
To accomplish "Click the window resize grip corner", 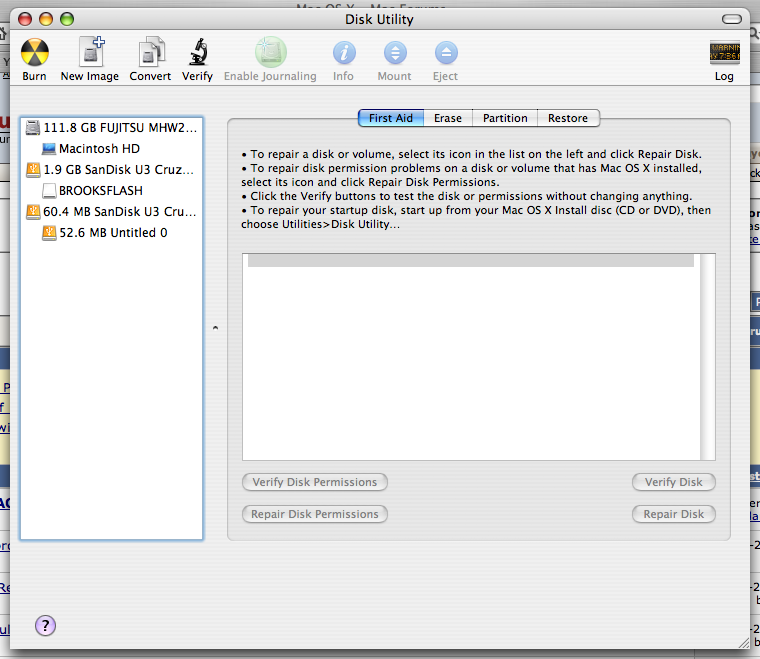I will pyautogui.click(x=743, y=643).
